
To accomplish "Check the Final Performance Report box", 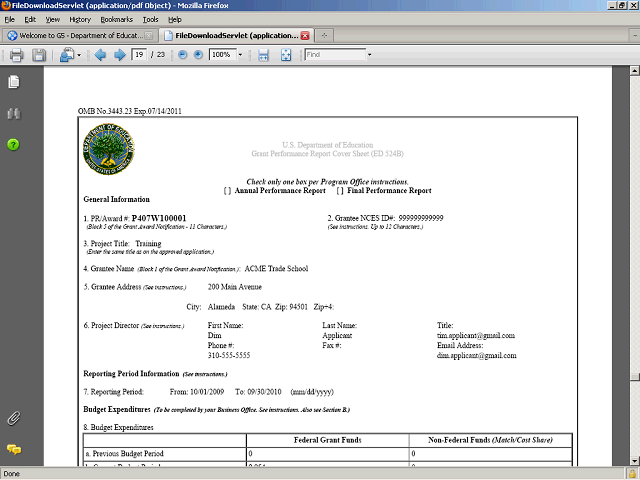I will pyautogui.click(x=340, y=190).
